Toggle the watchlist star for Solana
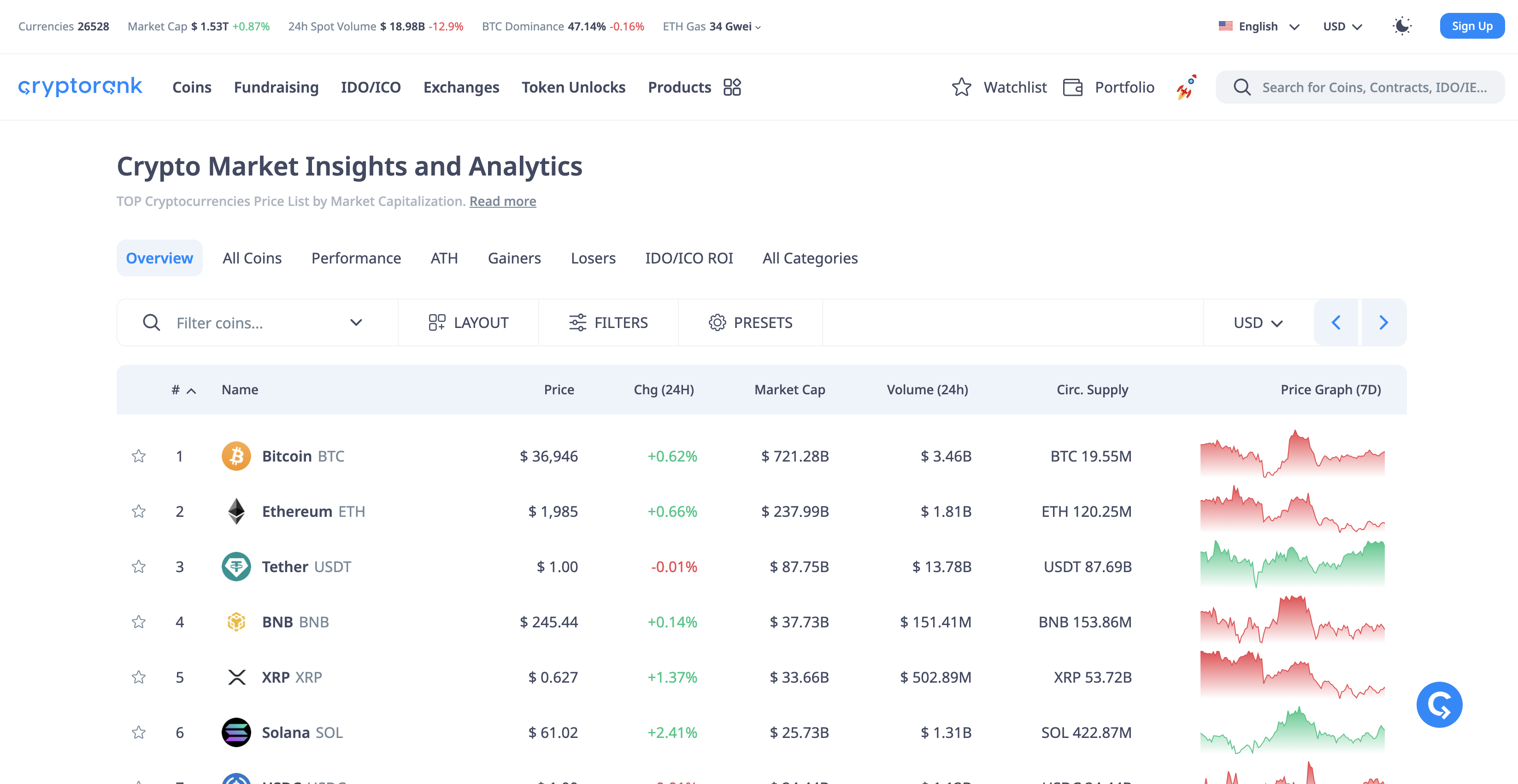 point(139,732)
